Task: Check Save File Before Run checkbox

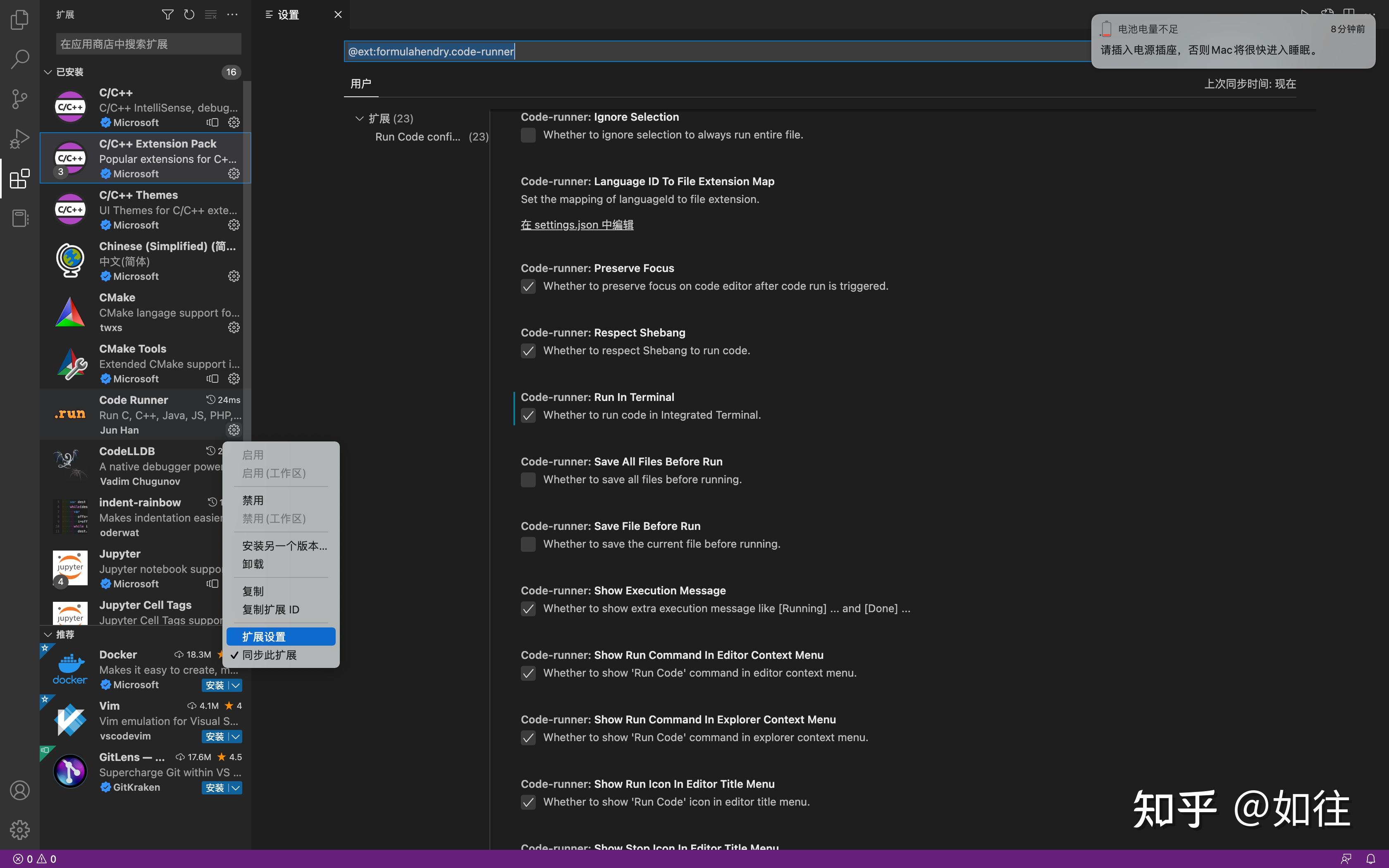Action: 528,544
